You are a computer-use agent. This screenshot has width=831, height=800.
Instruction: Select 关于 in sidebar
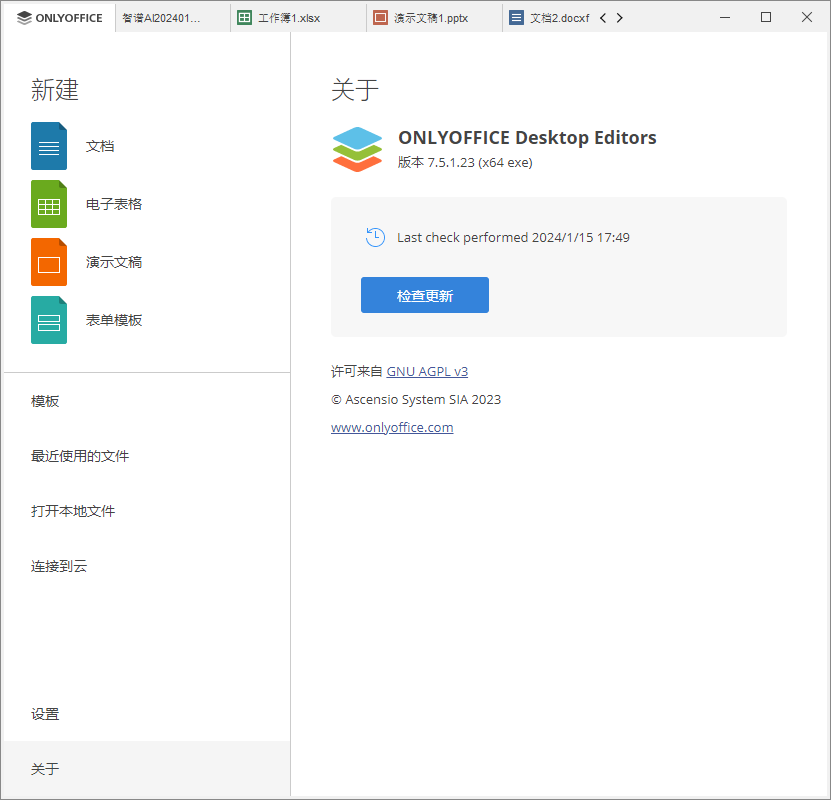pyautogui.click(x=147, y=769)
